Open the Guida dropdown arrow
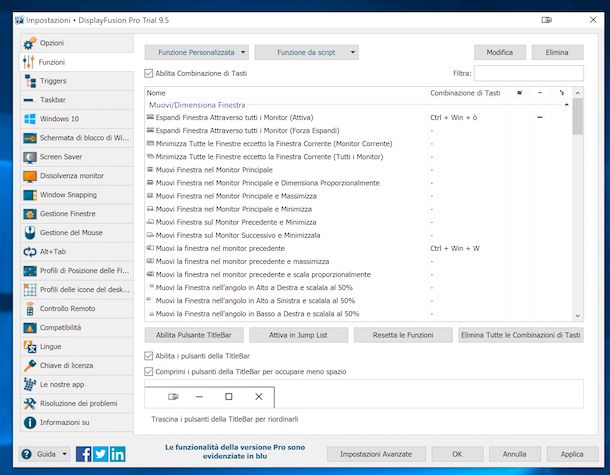The height and width of the screenshot is (475, 610). pos(65,454)
